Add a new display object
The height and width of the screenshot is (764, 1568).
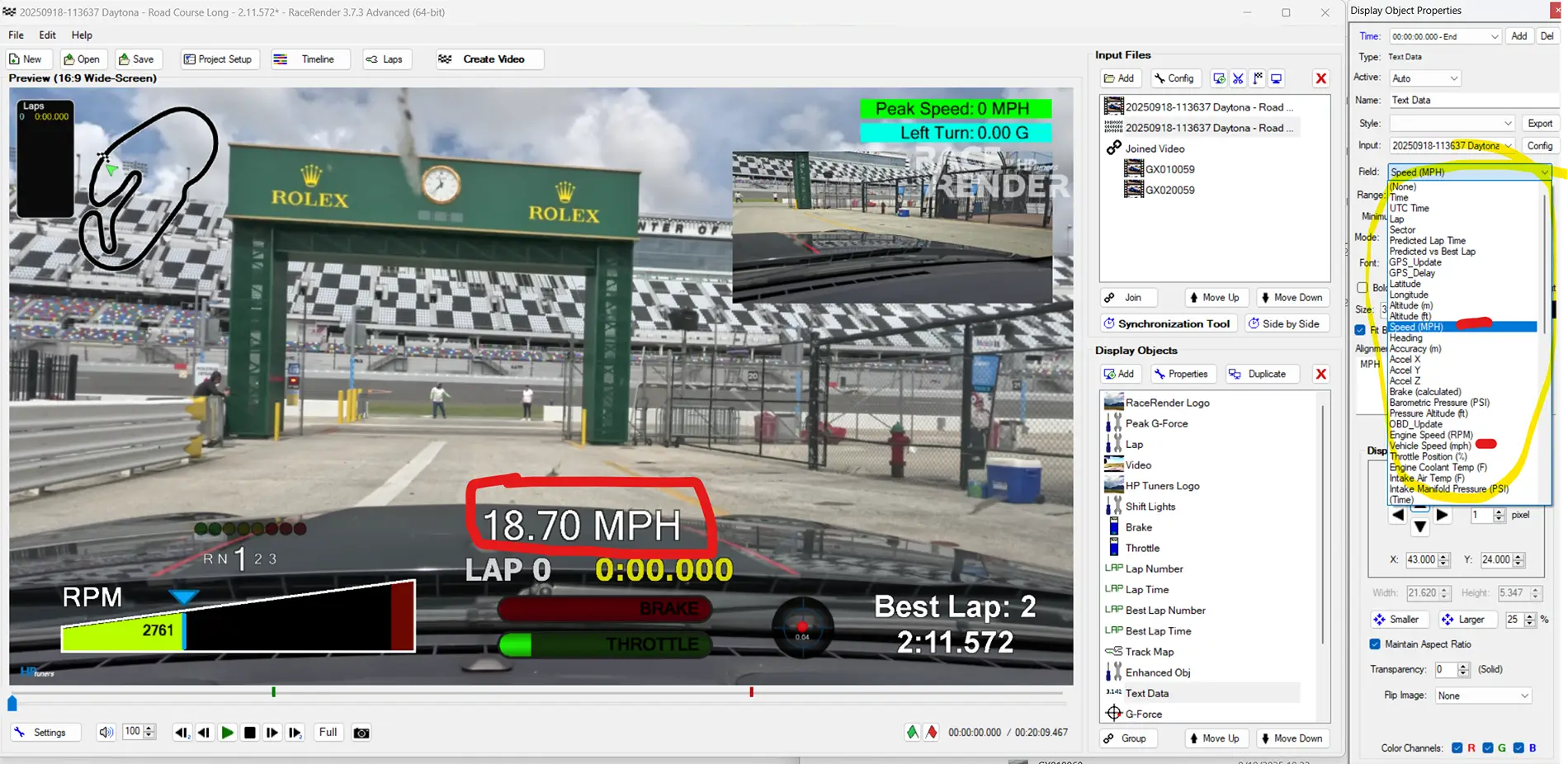1119,374
